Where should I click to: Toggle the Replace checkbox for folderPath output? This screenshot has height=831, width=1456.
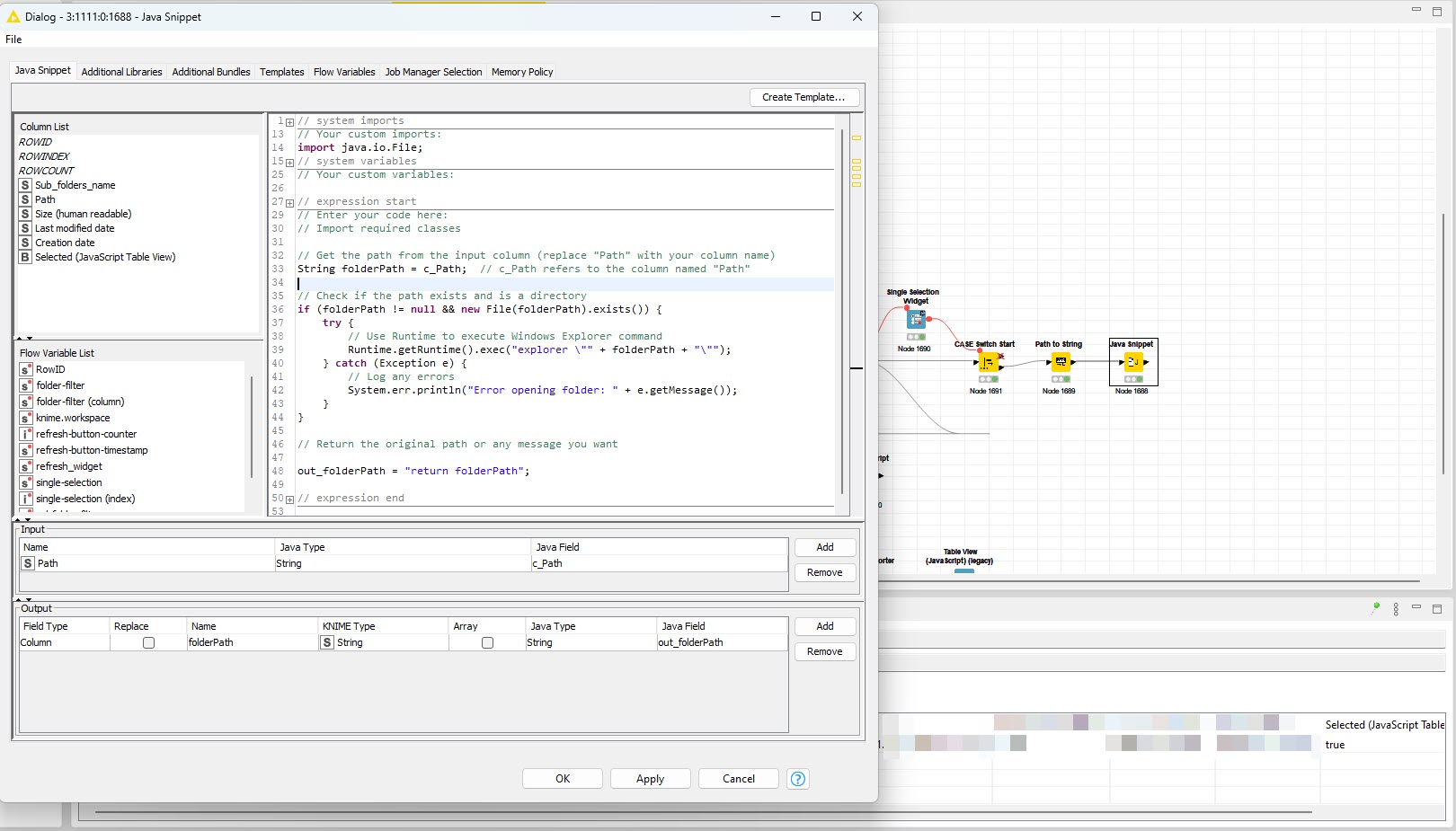148,642
